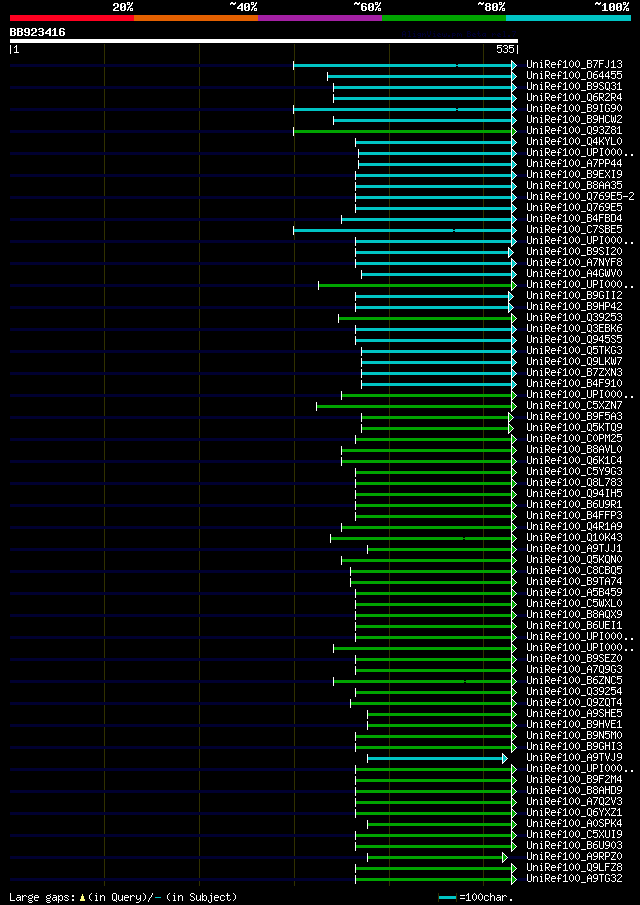Click the query end position 535
Viewport: 640px width, 905px height.
pyautogui.click(x=505, y=50)
